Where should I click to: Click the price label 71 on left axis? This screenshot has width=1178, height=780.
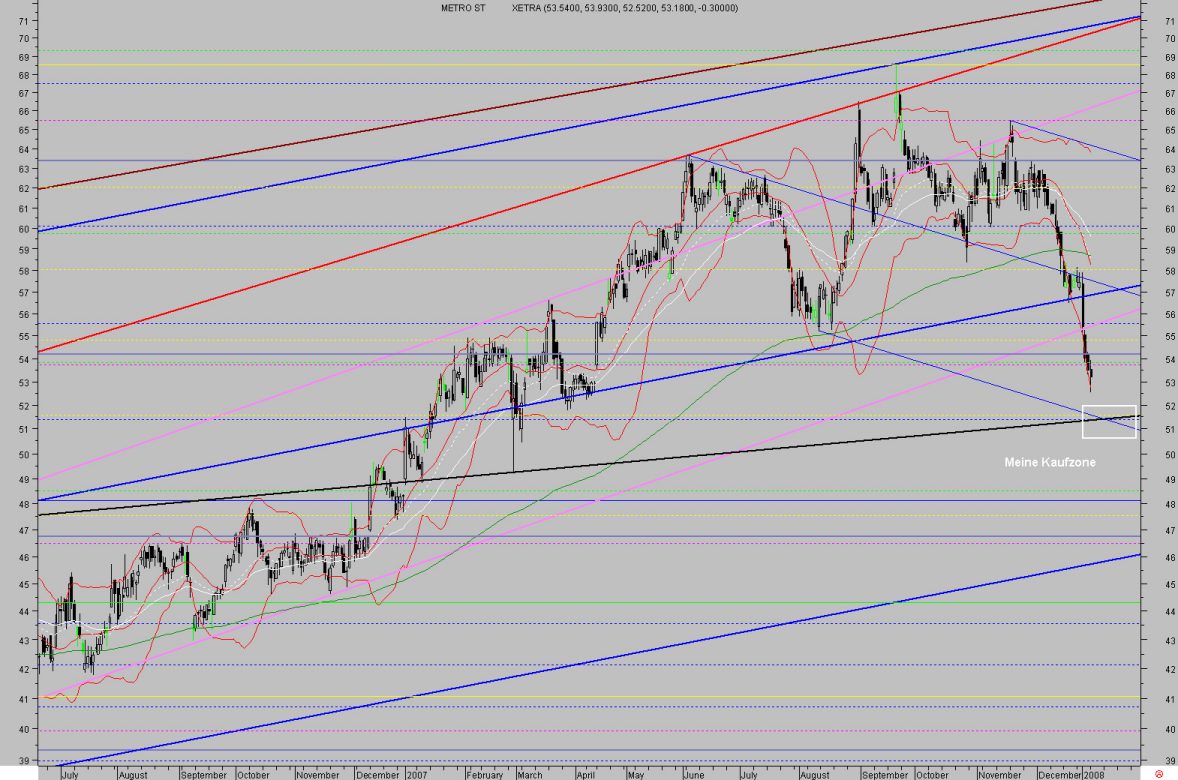click(23, 22)
